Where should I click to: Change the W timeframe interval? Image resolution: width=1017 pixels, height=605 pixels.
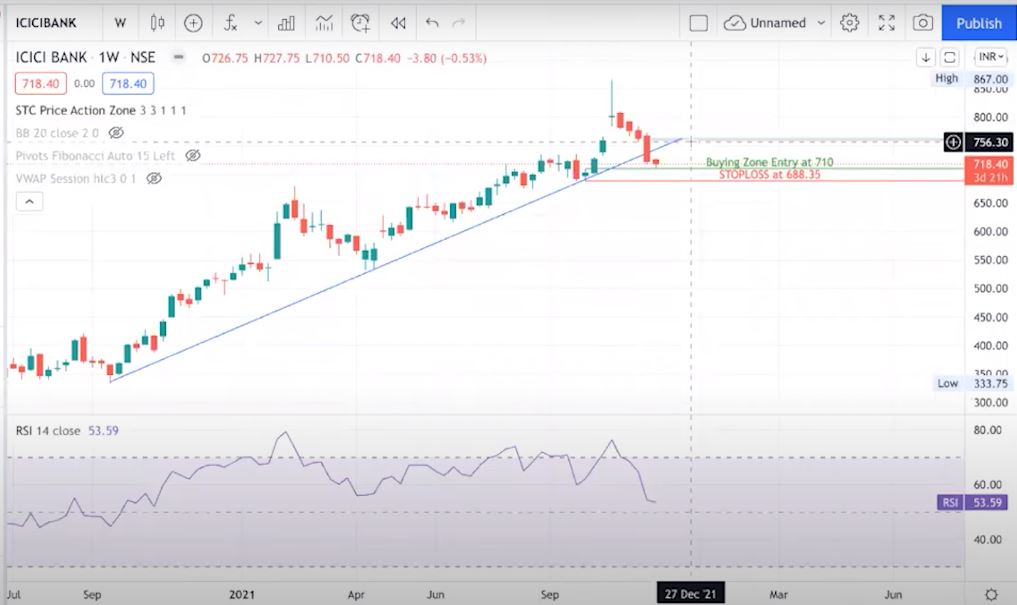(x=120, y=23)
